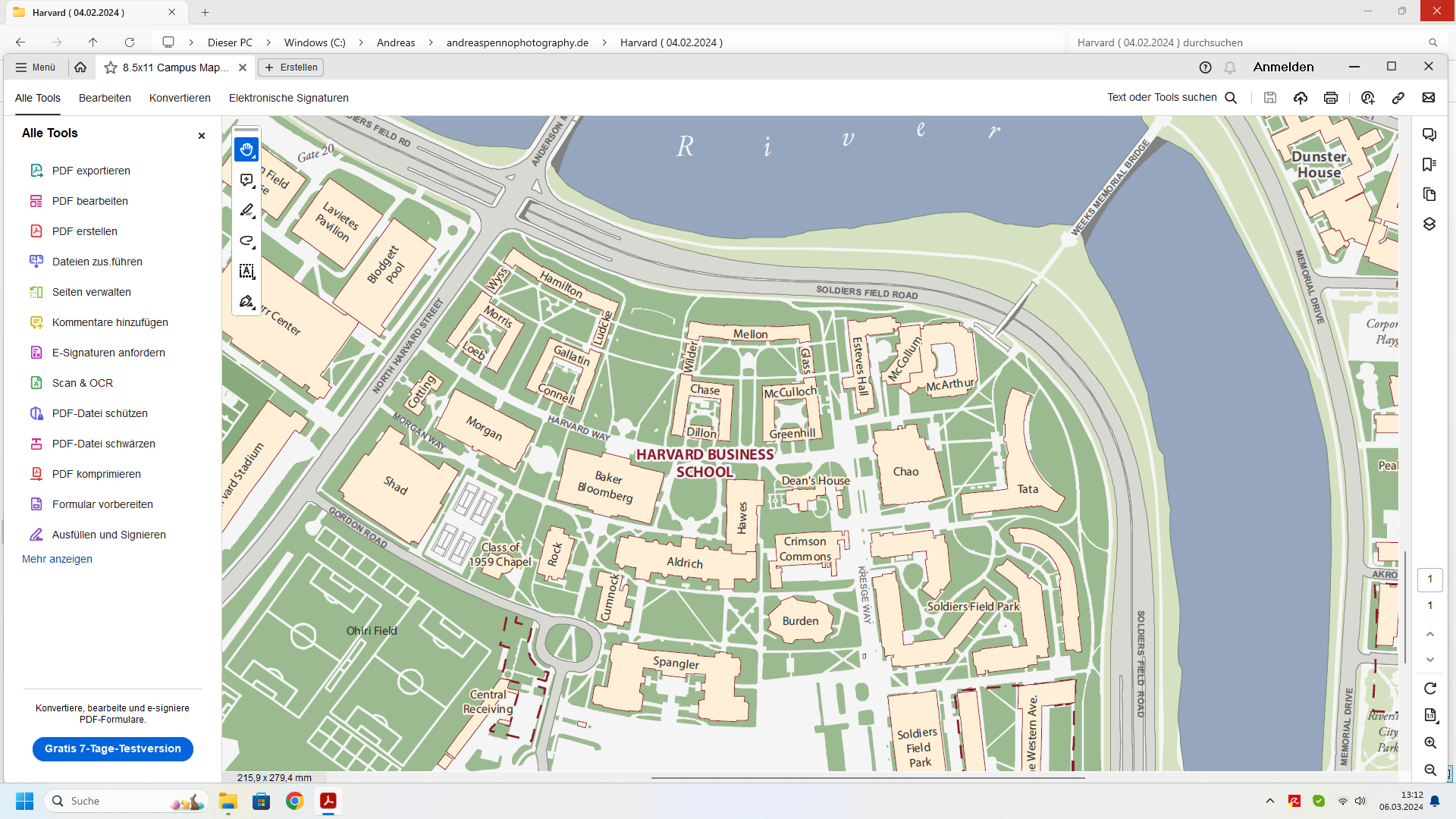Open Adobe Acrobat from the taskbar

coord(328,801)
